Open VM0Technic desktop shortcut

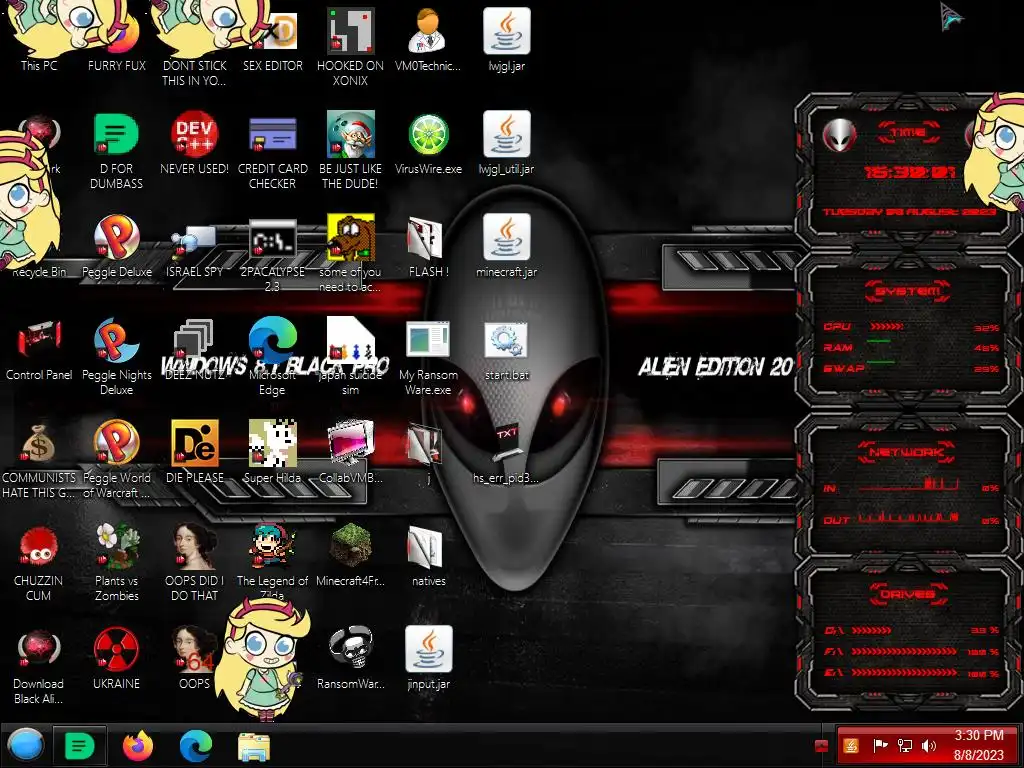tap(428, 31)
